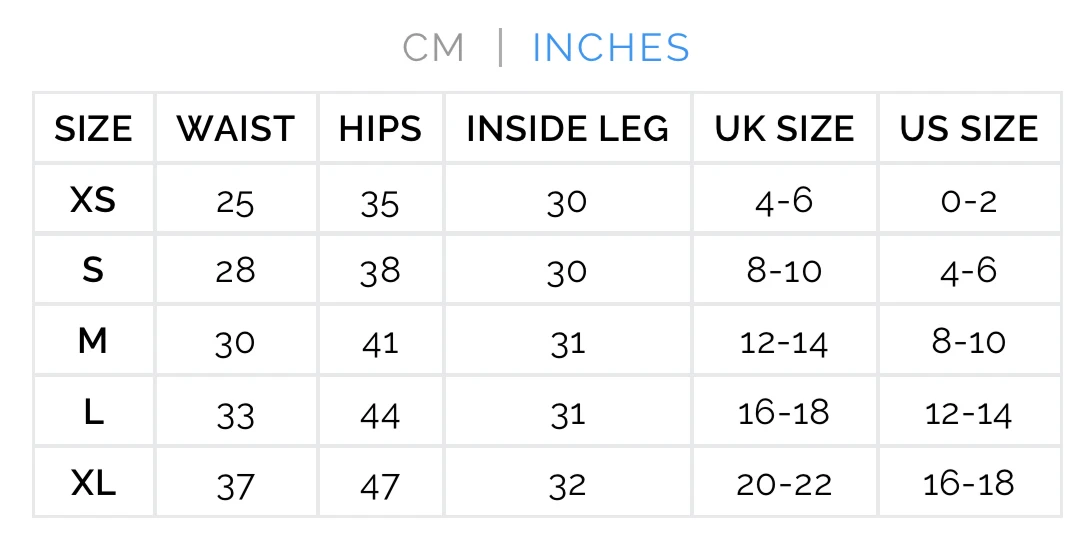The image size is (1091, 543).
Task: Select the hips value 41 for M
Action: tap(380, 343)
